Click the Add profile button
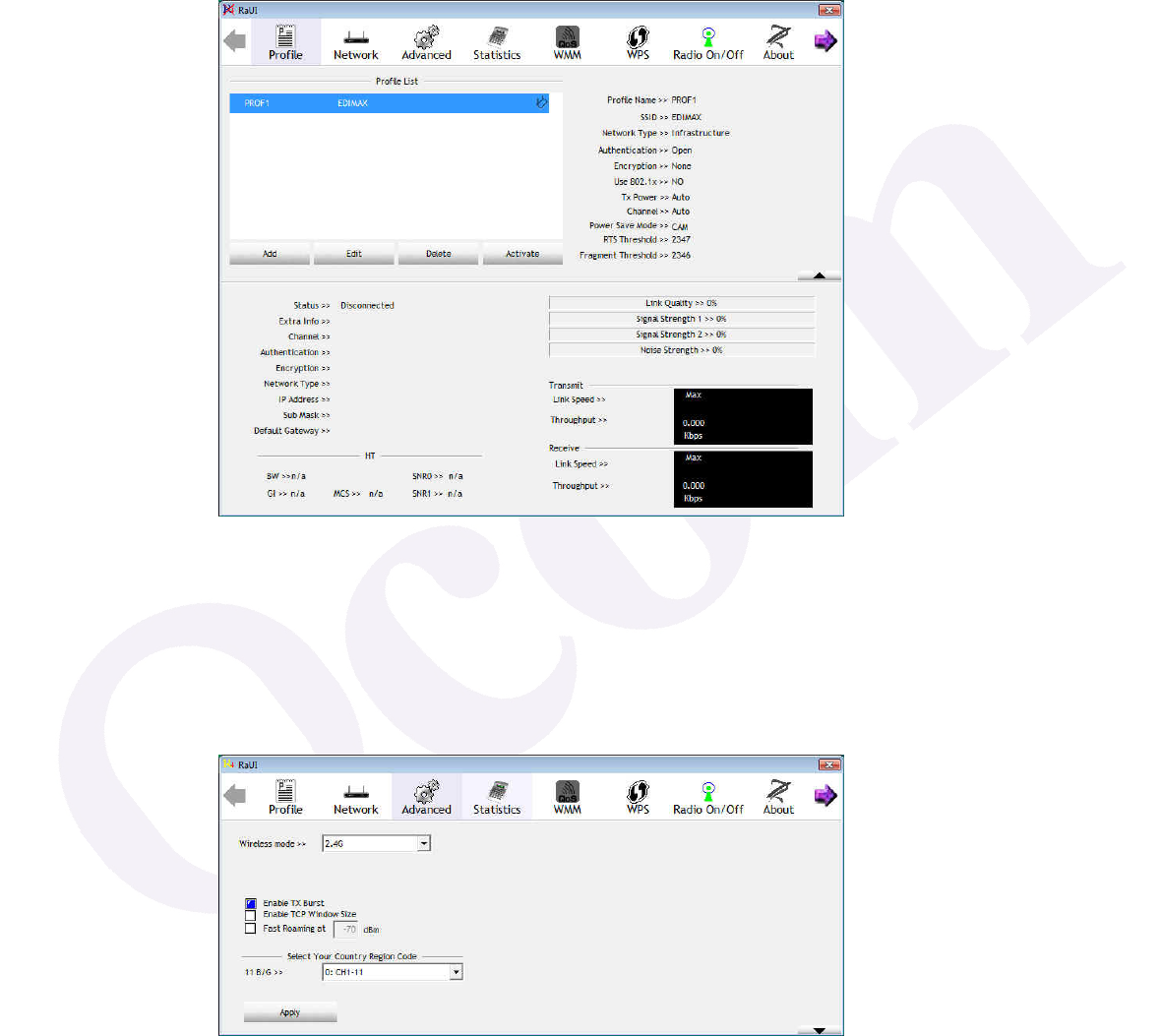This screenshot has width=1161, height=1036. (x=270, y=253)
